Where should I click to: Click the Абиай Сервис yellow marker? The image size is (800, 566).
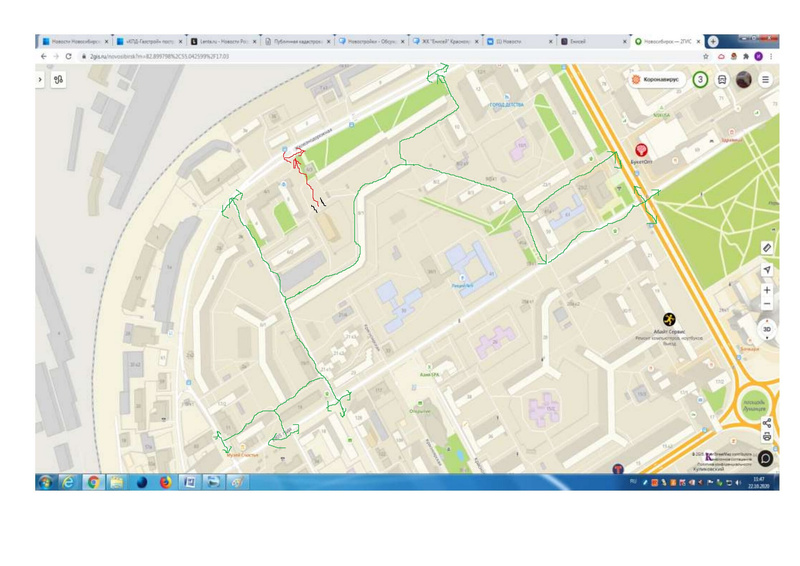click(x=669, y=319)
